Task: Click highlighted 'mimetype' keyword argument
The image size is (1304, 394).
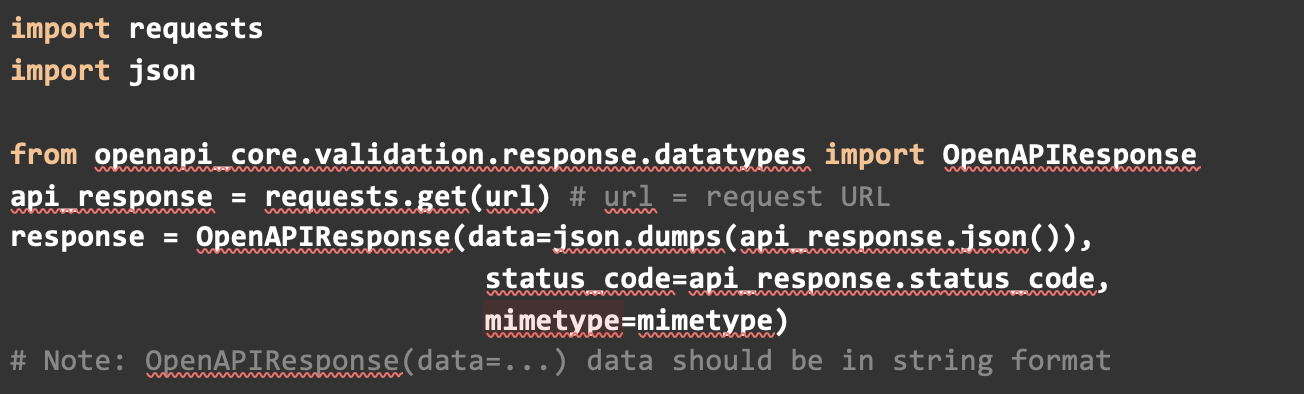Action: pos(552,321)
